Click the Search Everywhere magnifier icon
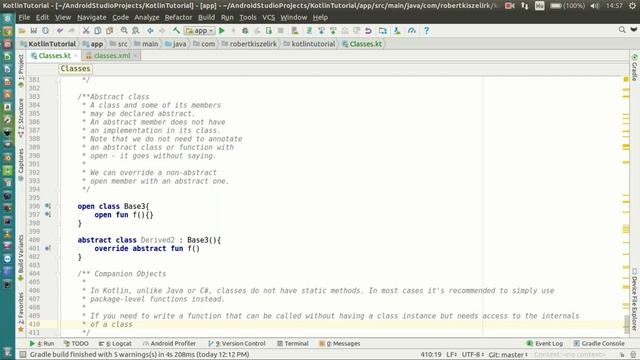Viewport: 640px width, 360px height. pos(622,29)
